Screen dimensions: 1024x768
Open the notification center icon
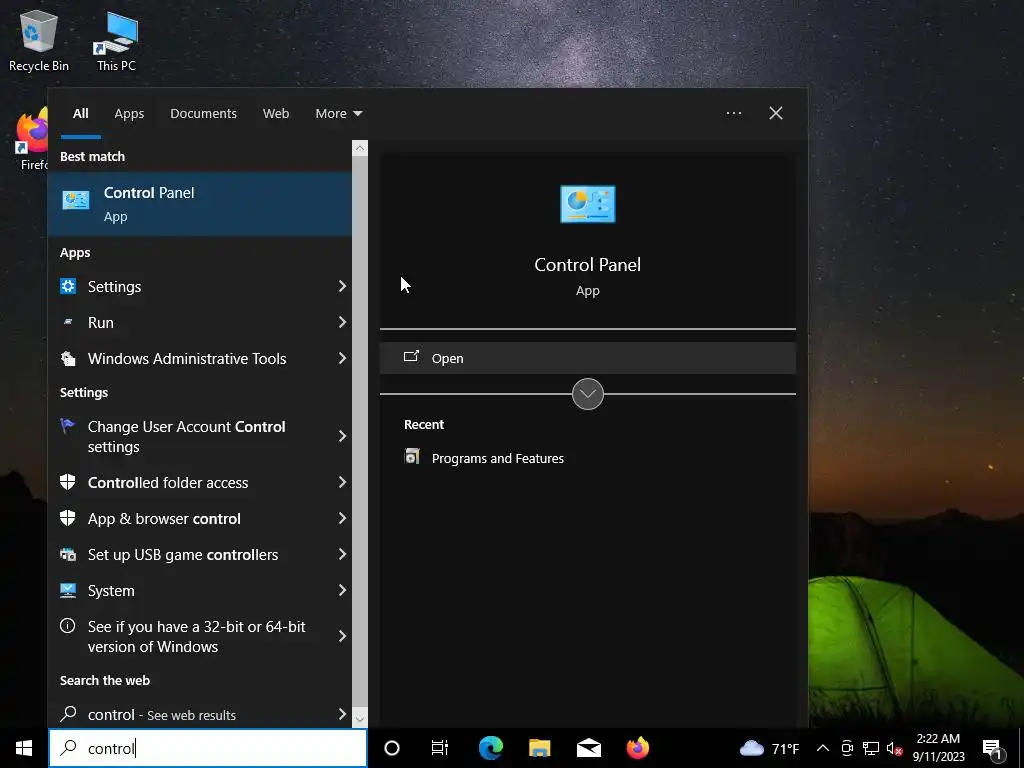point(993,750)
